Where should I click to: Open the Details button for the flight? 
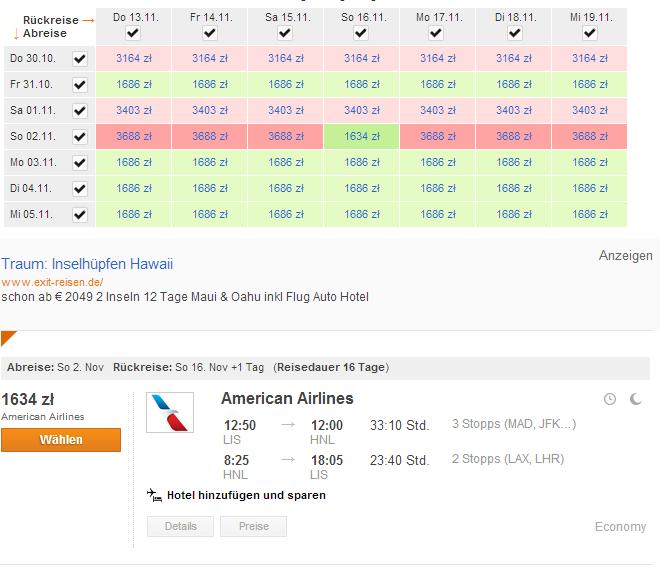tap(181, 526)
